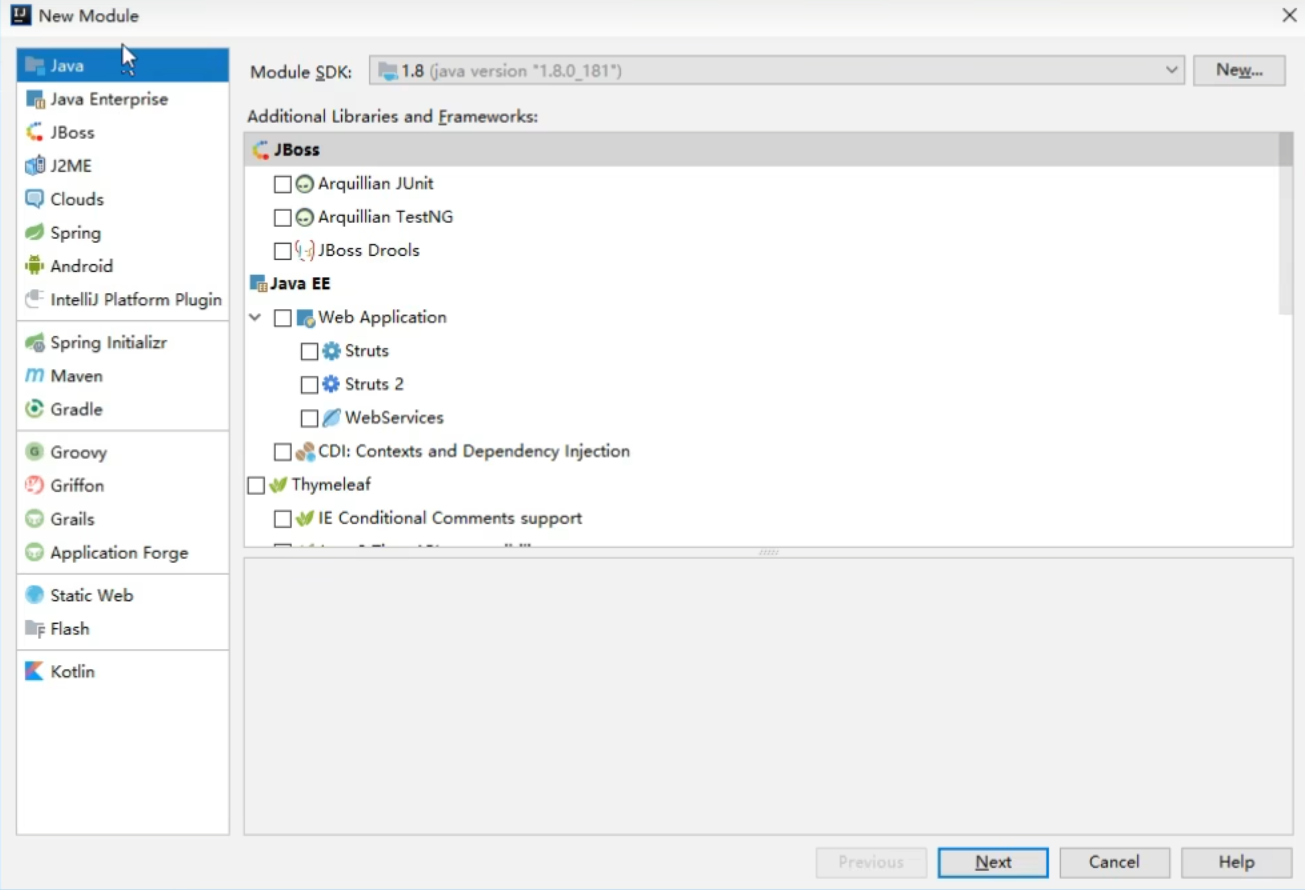The height and width of the screenshot is (890, 1305).
Task: Click the WebServices feather icon
Action: [332, 418]
